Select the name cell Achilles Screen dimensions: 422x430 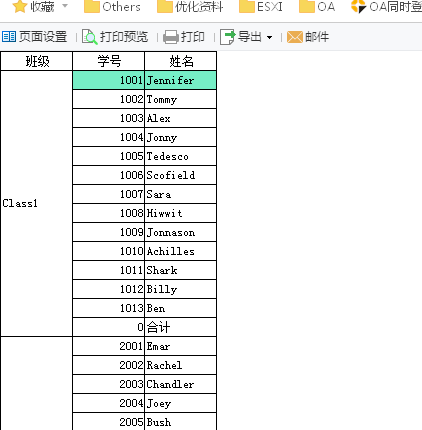pyautogui.click(x=181, y=251)
